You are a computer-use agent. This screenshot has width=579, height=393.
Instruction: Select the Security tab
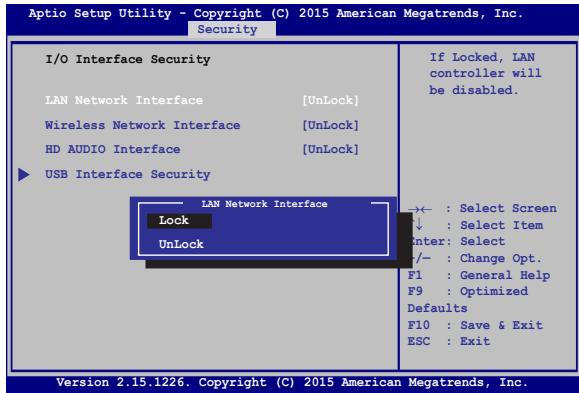pos(232,29)
